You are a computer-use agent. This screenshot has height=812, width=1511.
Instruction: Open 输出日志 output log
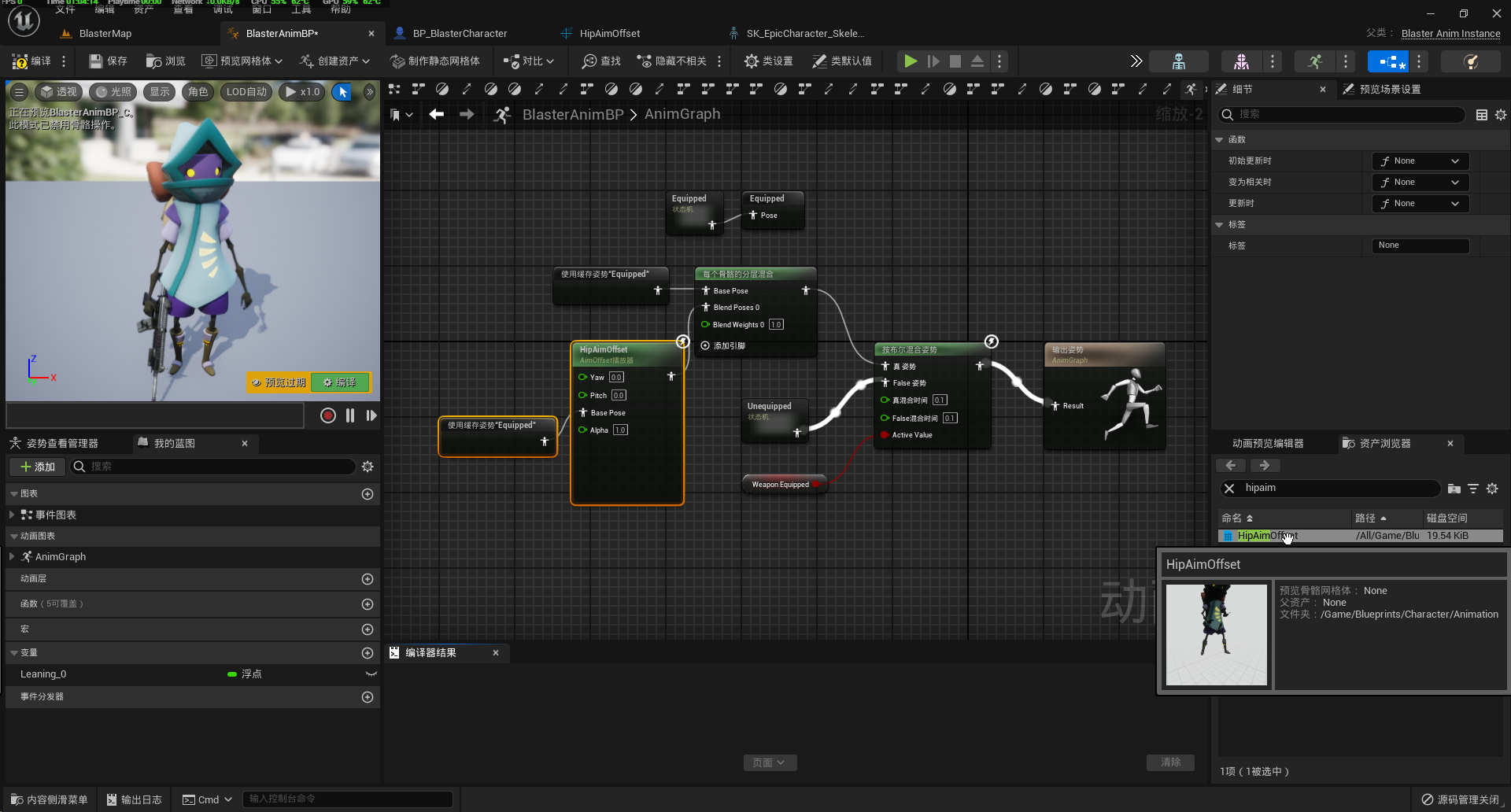(x=135, y=799)
